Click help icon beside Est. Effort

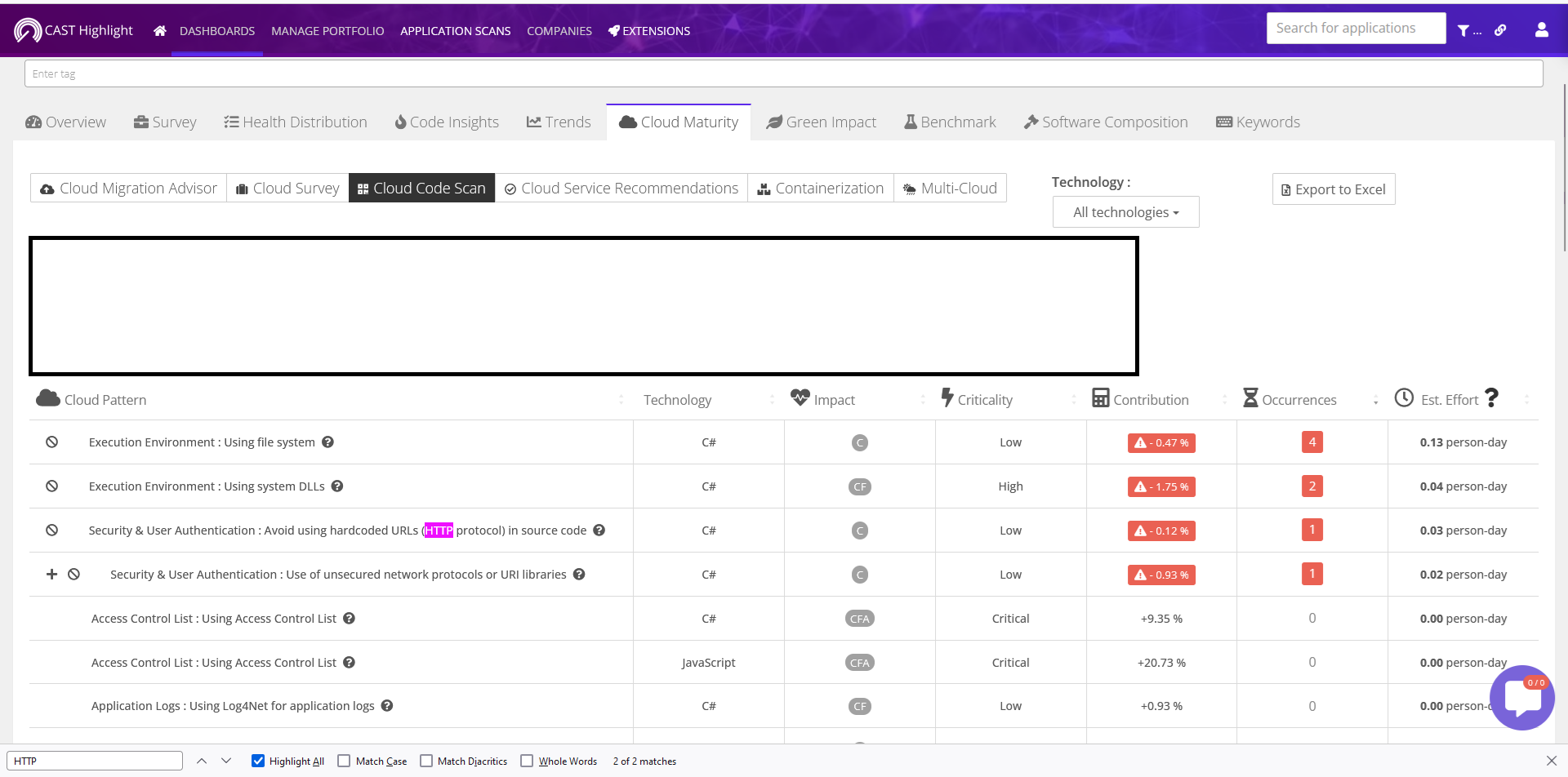1492,397
